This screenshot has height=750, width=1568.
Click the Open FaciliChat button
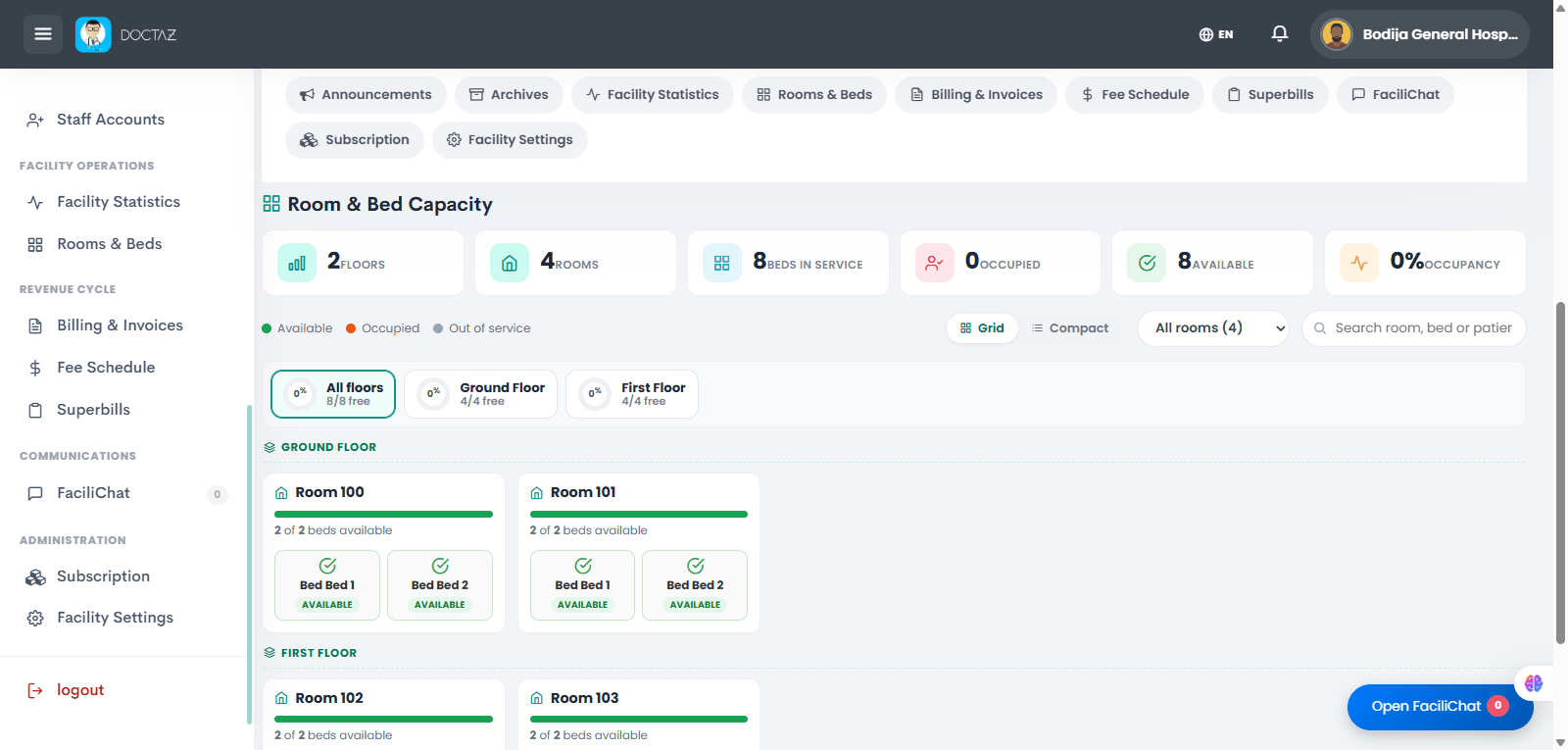point(1441,707)
